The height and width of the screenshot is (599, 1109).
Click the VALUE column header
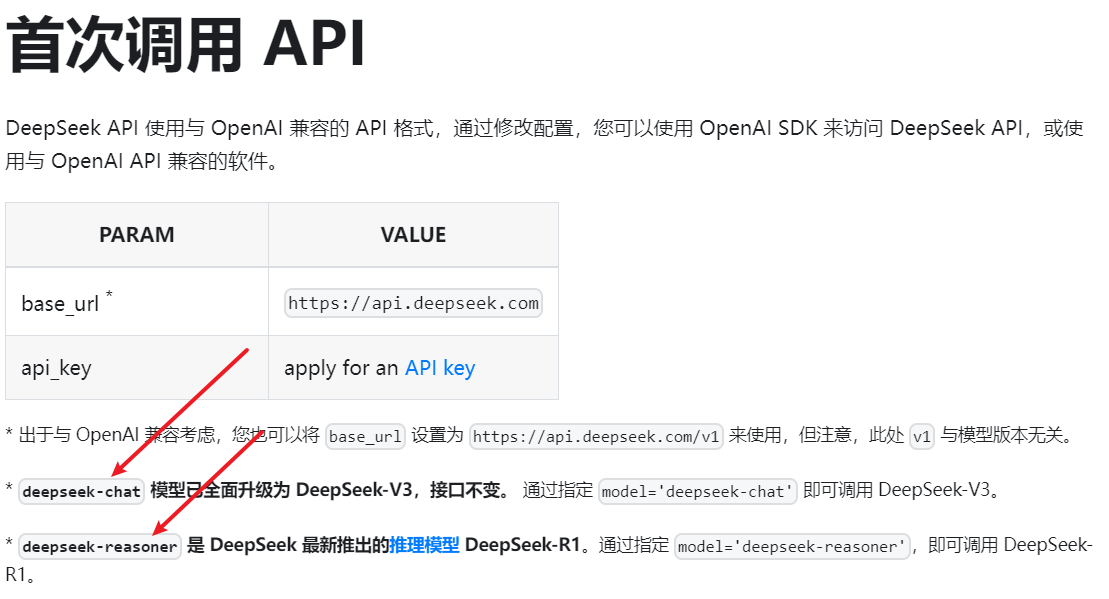point(413,235)
